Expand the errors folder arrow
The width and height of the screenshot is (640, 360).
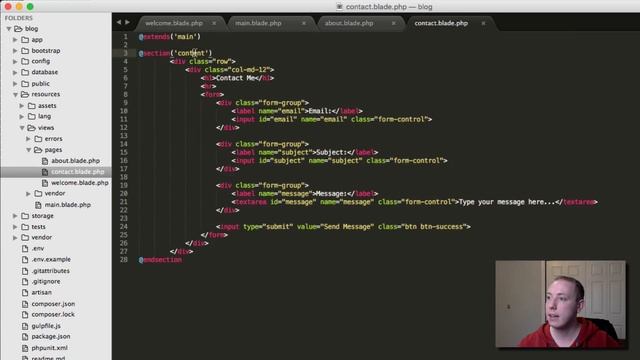coord(28,139)
